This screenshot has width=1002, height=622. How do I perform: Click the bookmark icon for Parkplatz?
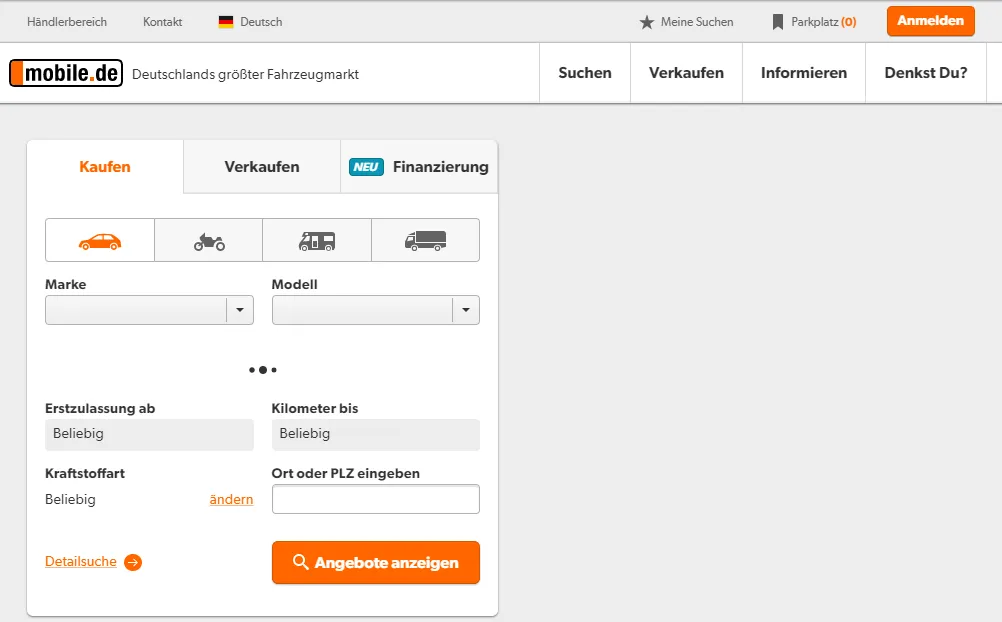(778, 22)
